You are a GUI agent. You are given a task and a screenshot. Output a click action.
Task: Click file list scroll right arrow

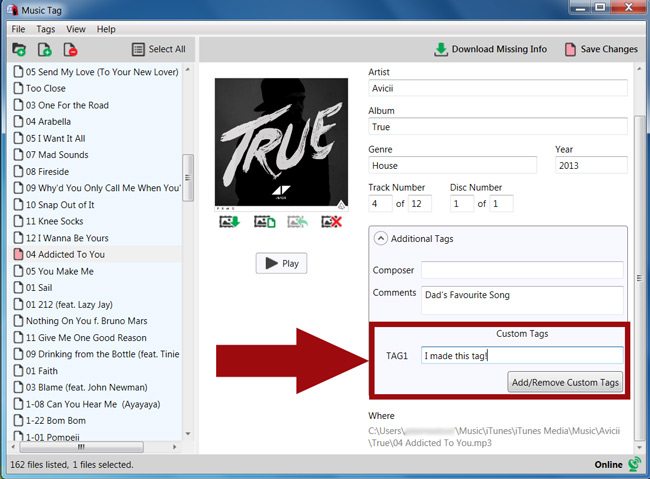pos(175,447)
